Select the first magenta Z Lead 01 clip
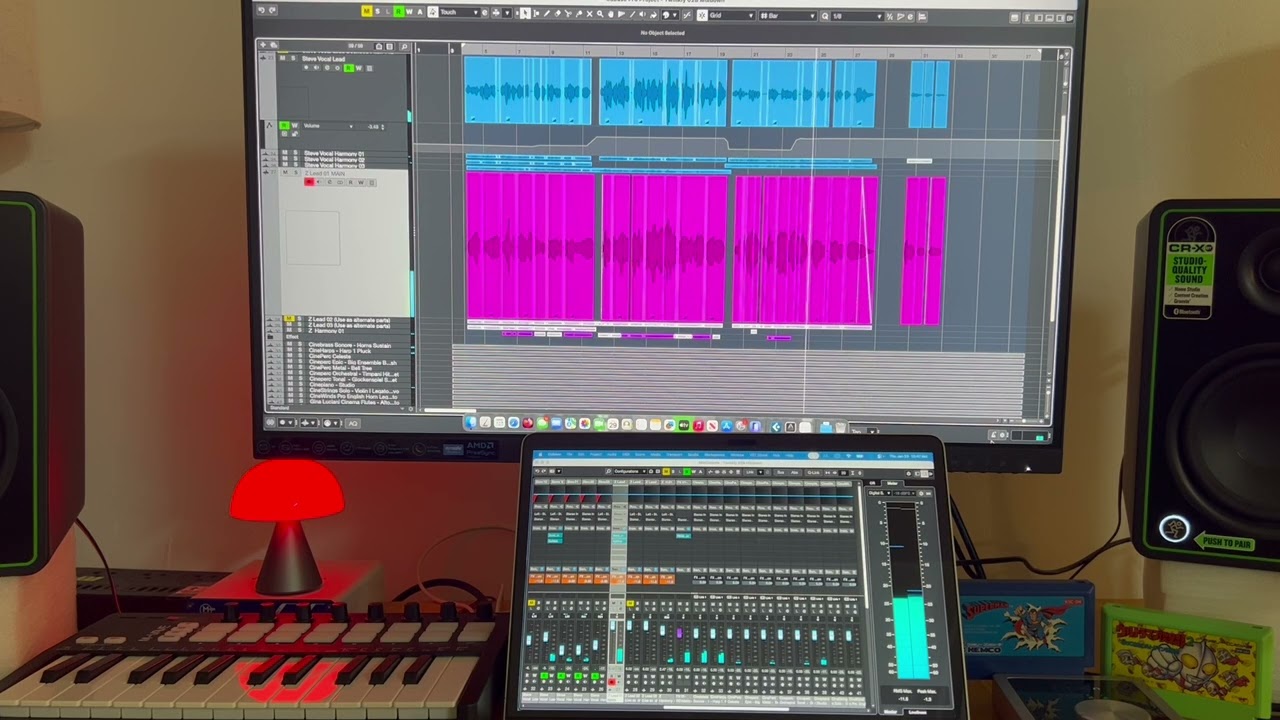 [530, 247]
